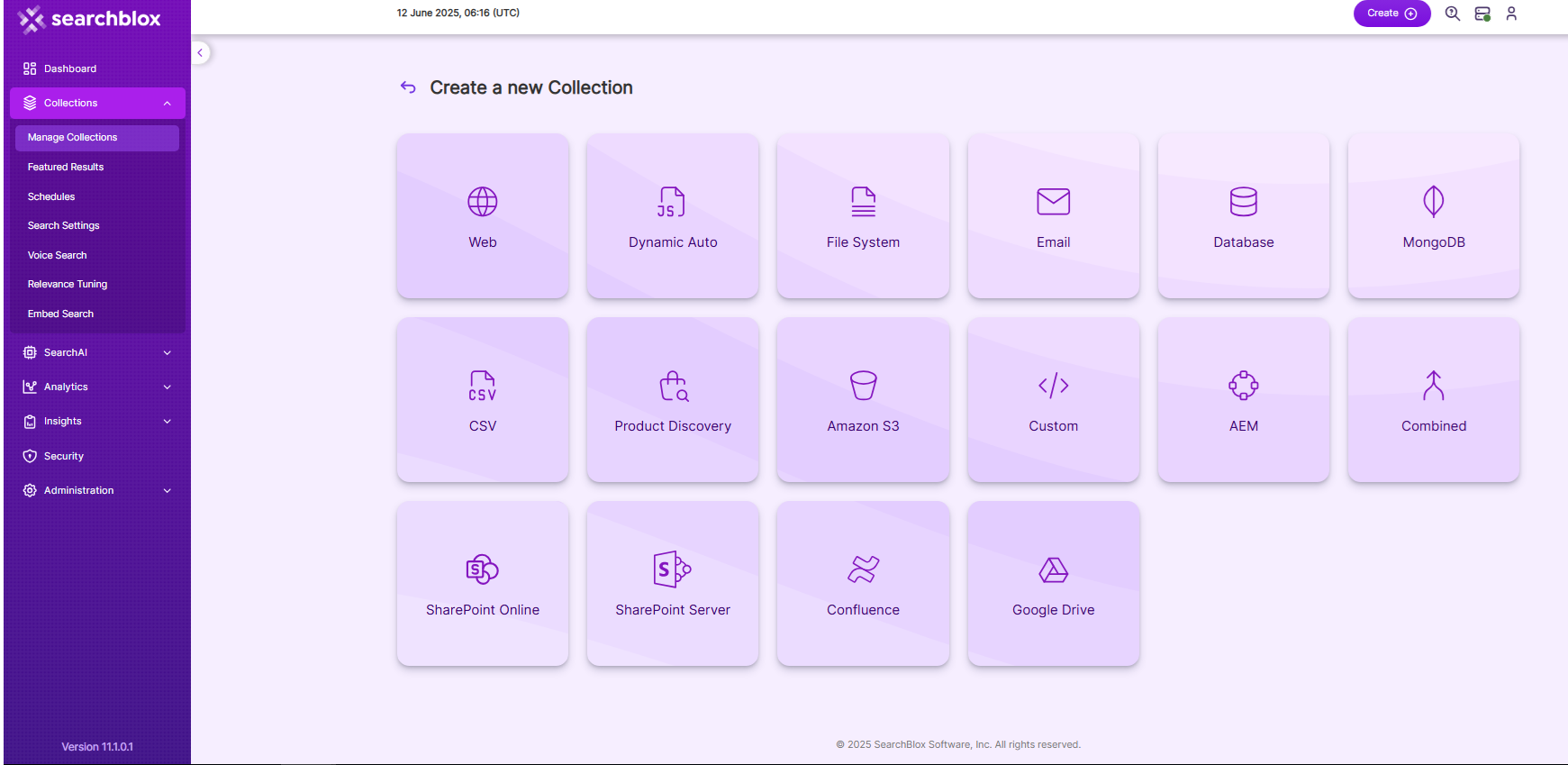Image resolution: width=1568 pixels, height=765 pixels.
Task: Open the search magnifier icon in header
Action: click(x=1452, y=14)
